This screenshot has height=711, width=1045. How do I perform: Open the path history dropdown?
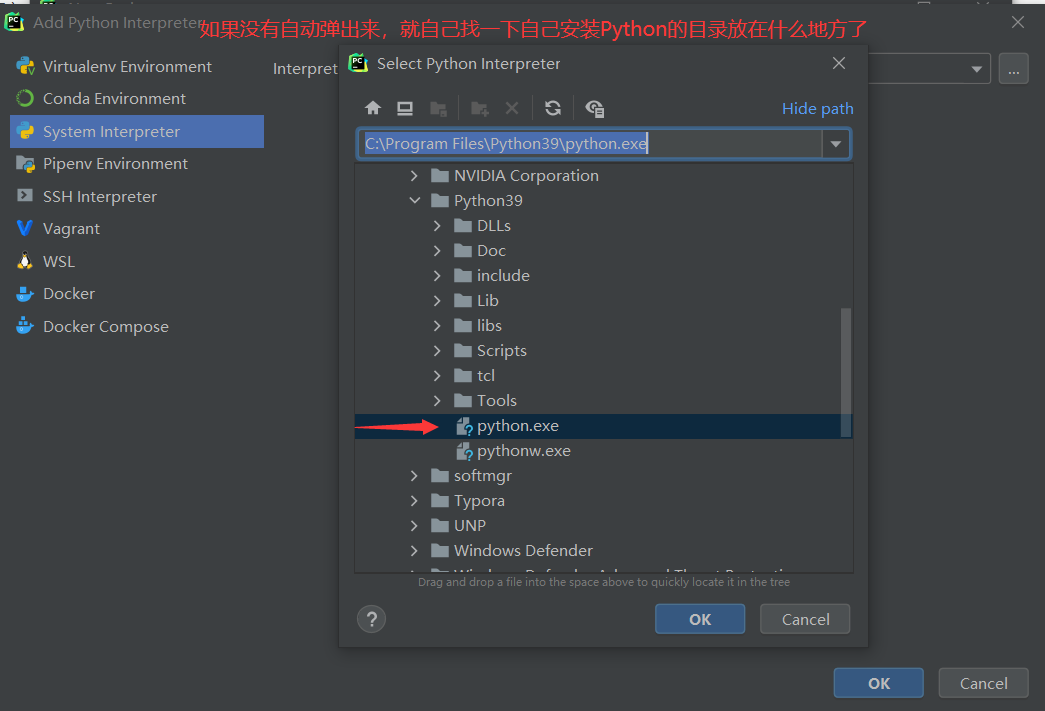(x=836, y=143)
